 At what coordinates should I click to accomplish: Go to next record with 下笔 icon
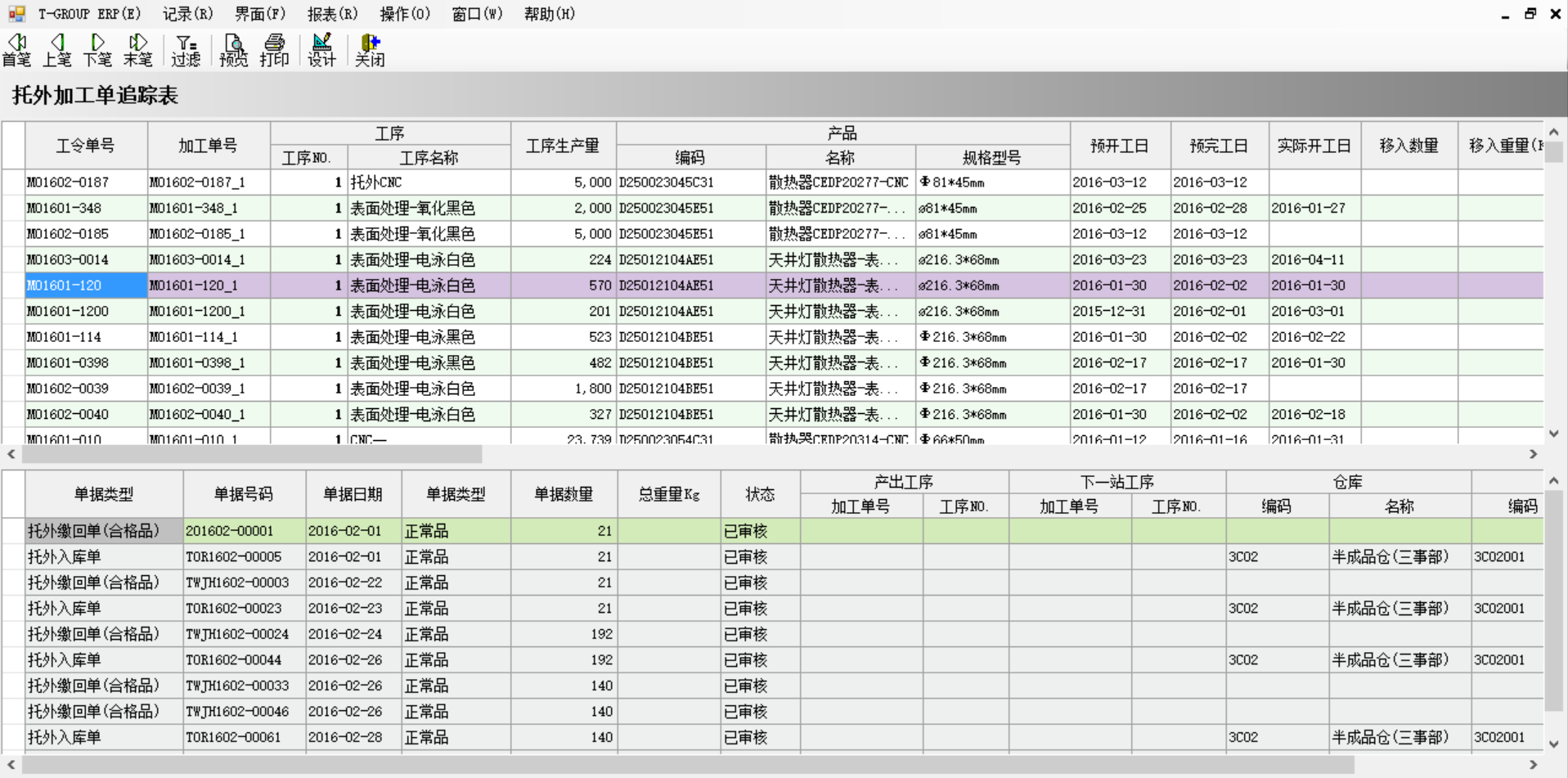tap(97, 50)
